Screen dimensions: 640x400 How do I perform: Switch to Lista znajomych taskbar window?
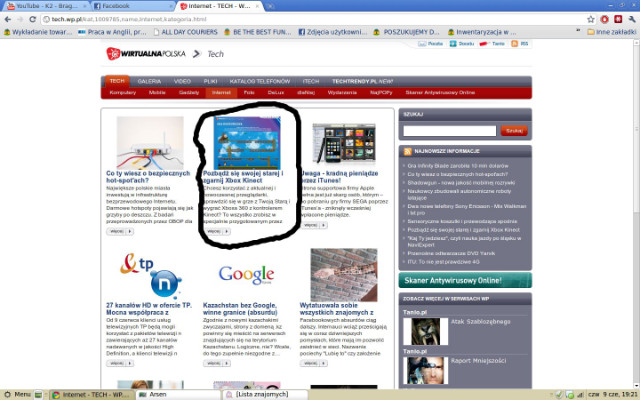click(x=264, y=394)
